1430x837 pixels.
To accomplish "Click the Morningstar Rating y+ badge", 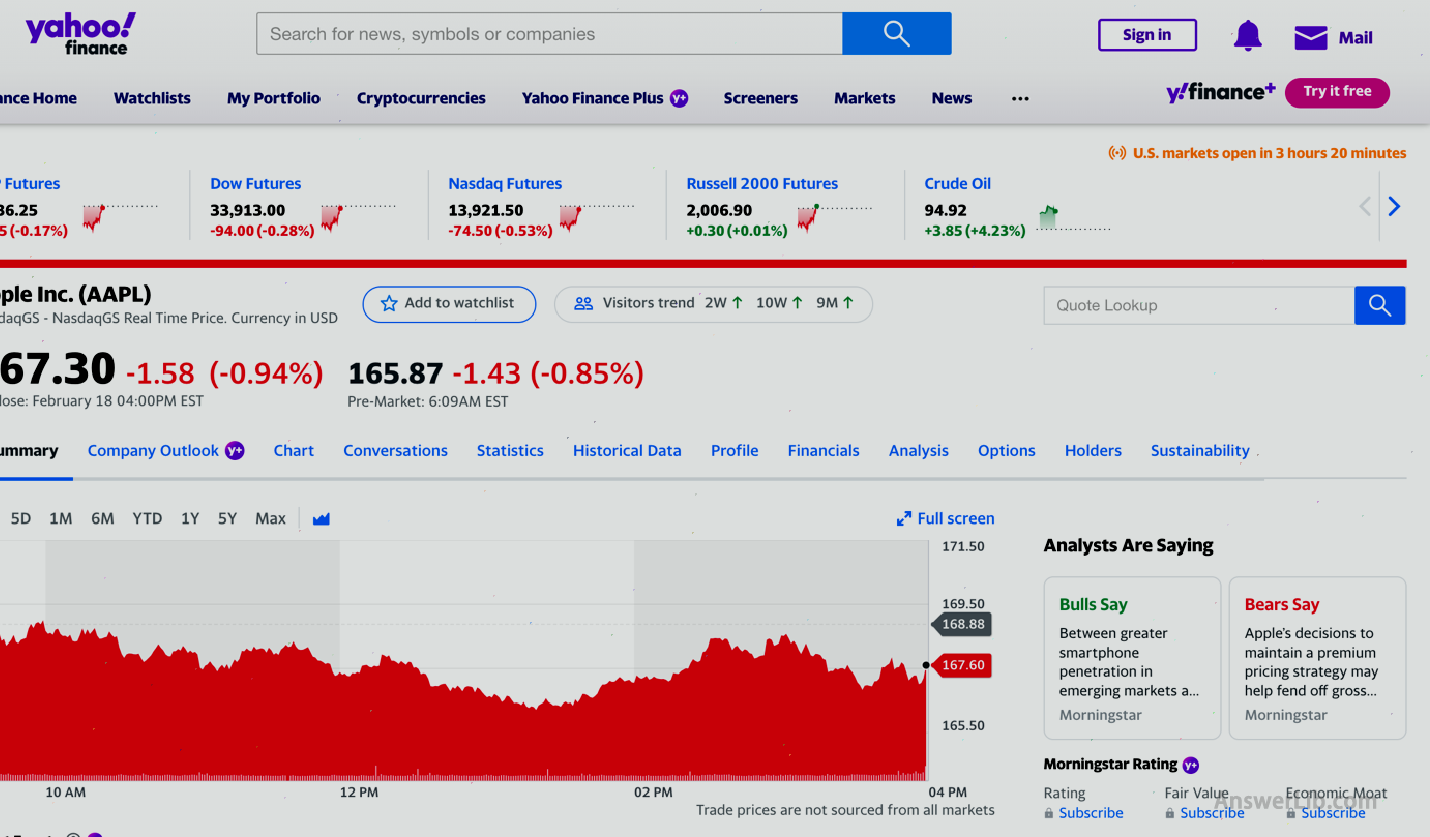I will pyautogui.click(x=1191, y=765).
